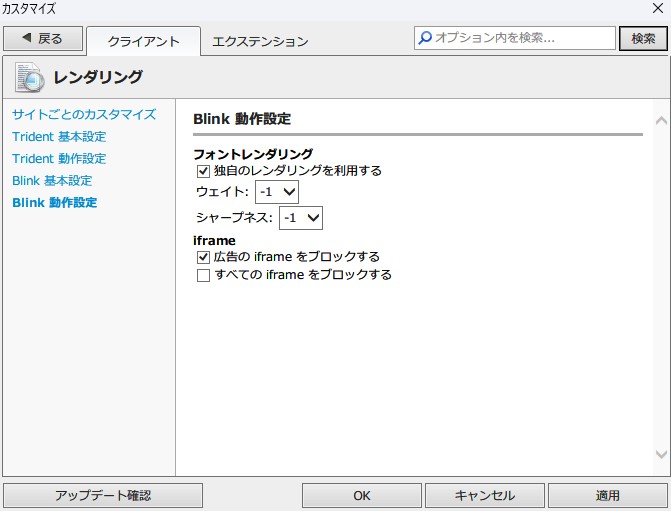Click the レンダリング page icon
Image resolution: width=671 pixels, height=511 pixels.
pos(30,77)
